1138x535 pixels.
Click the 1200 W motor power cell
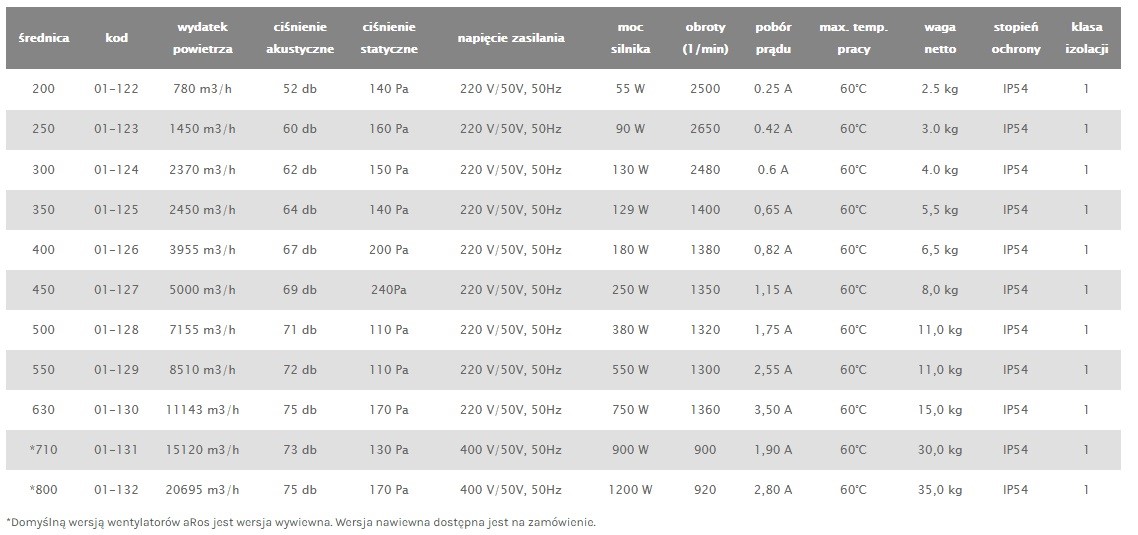(630, 490)
